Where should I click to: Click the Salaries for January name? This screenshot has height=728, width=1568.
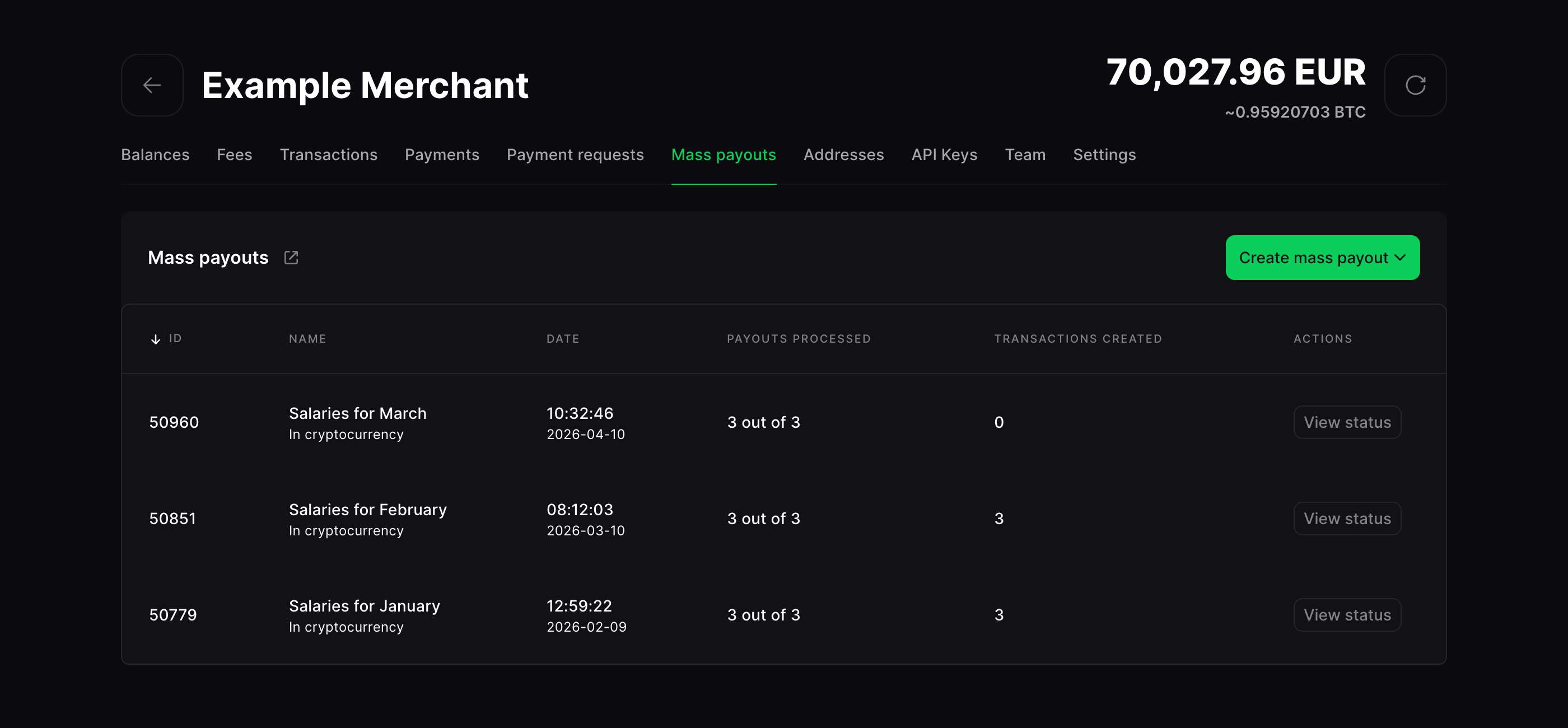click(x=364, y=606)
